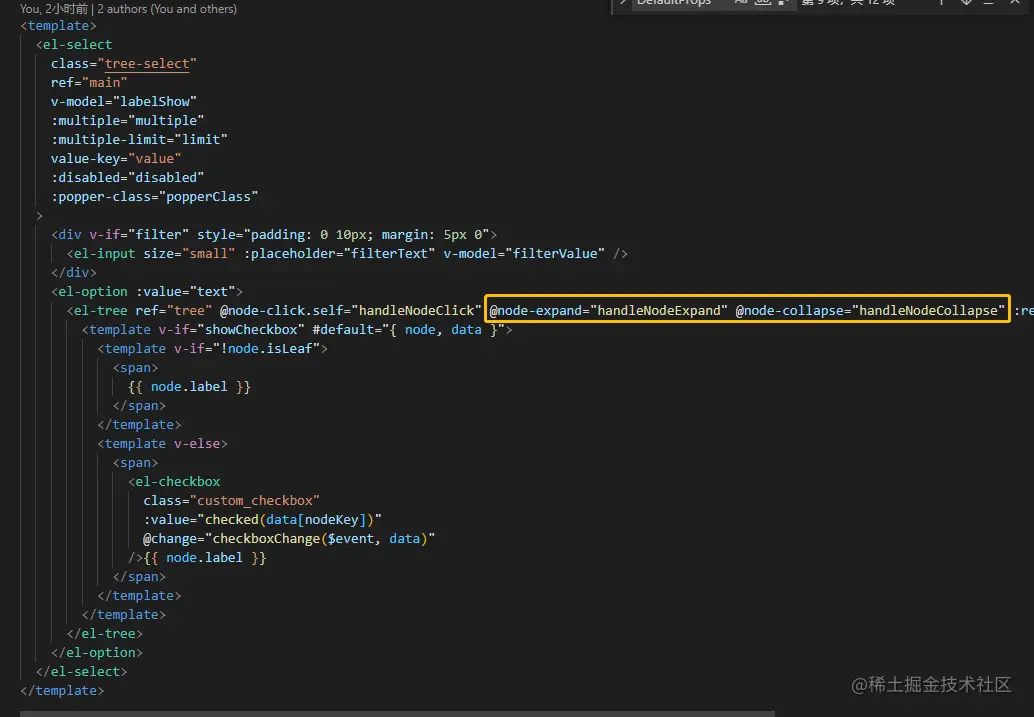Click the :popper-class="popperClass" attribute

(x=154, y=197)
